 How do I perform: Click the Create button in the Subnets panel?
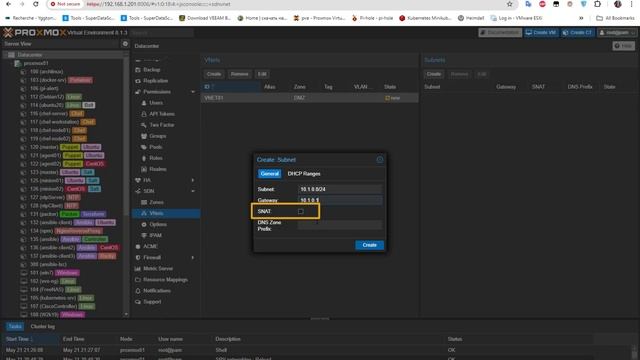coord(433,74)
